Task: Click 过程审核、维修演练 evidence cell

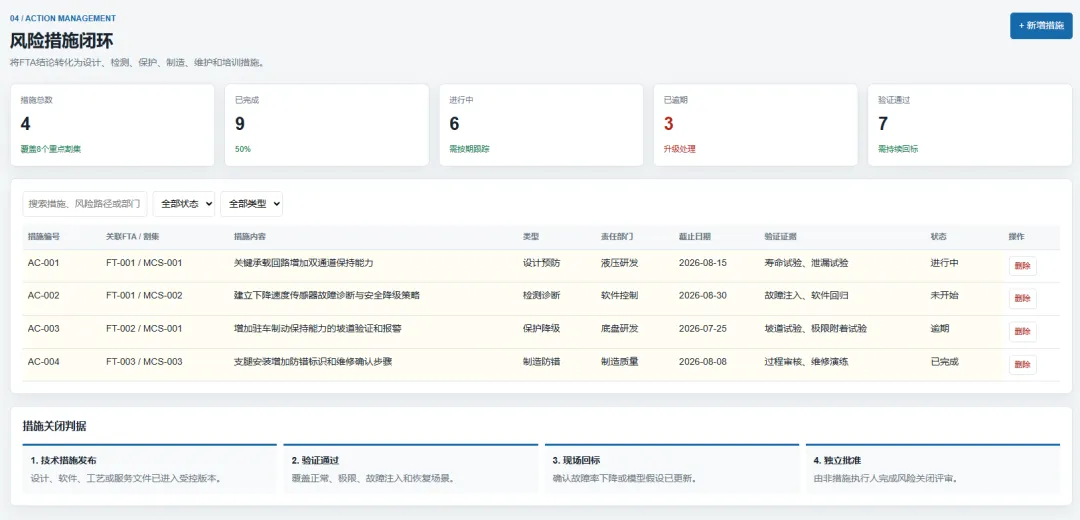Action: (x=806, y=362)
